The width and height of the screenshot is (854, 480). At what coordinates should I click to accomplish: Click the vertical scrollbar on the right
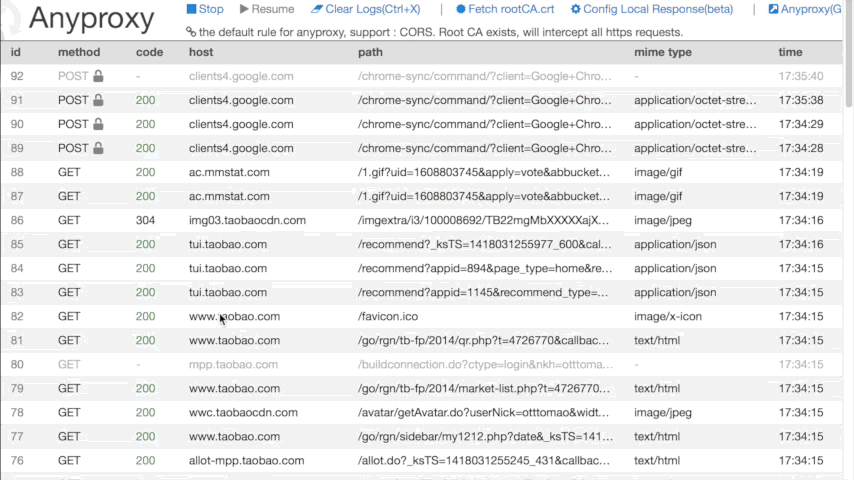[848, 60]
